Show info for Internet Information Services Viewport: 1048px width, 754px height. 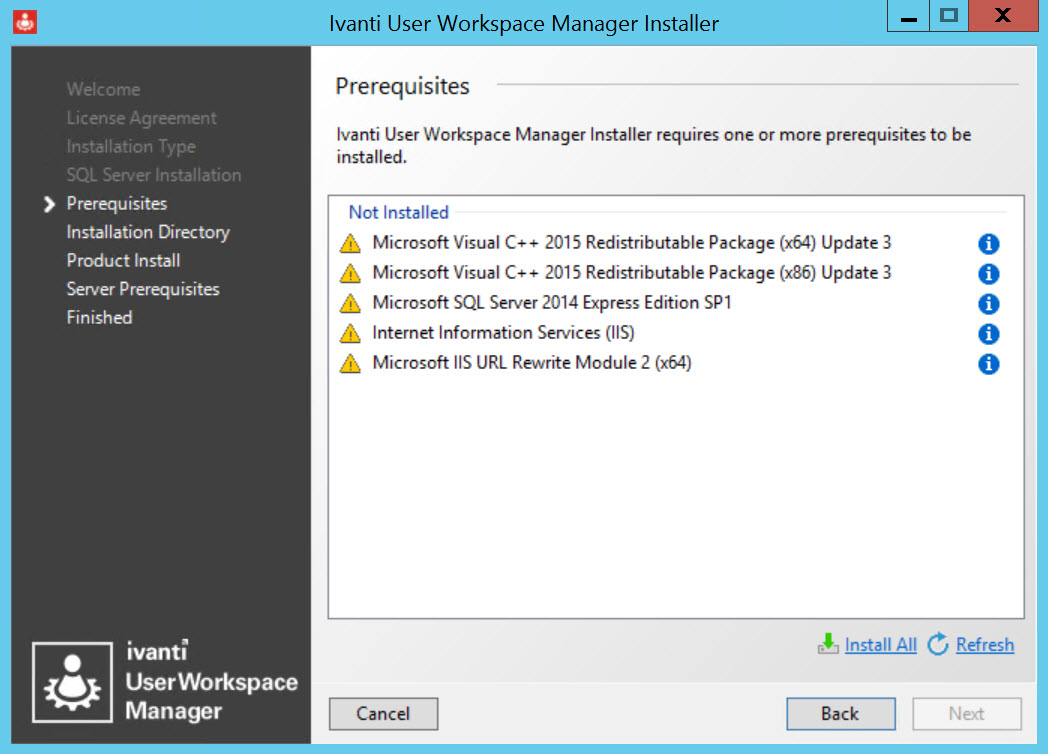(x=988, y=334)
